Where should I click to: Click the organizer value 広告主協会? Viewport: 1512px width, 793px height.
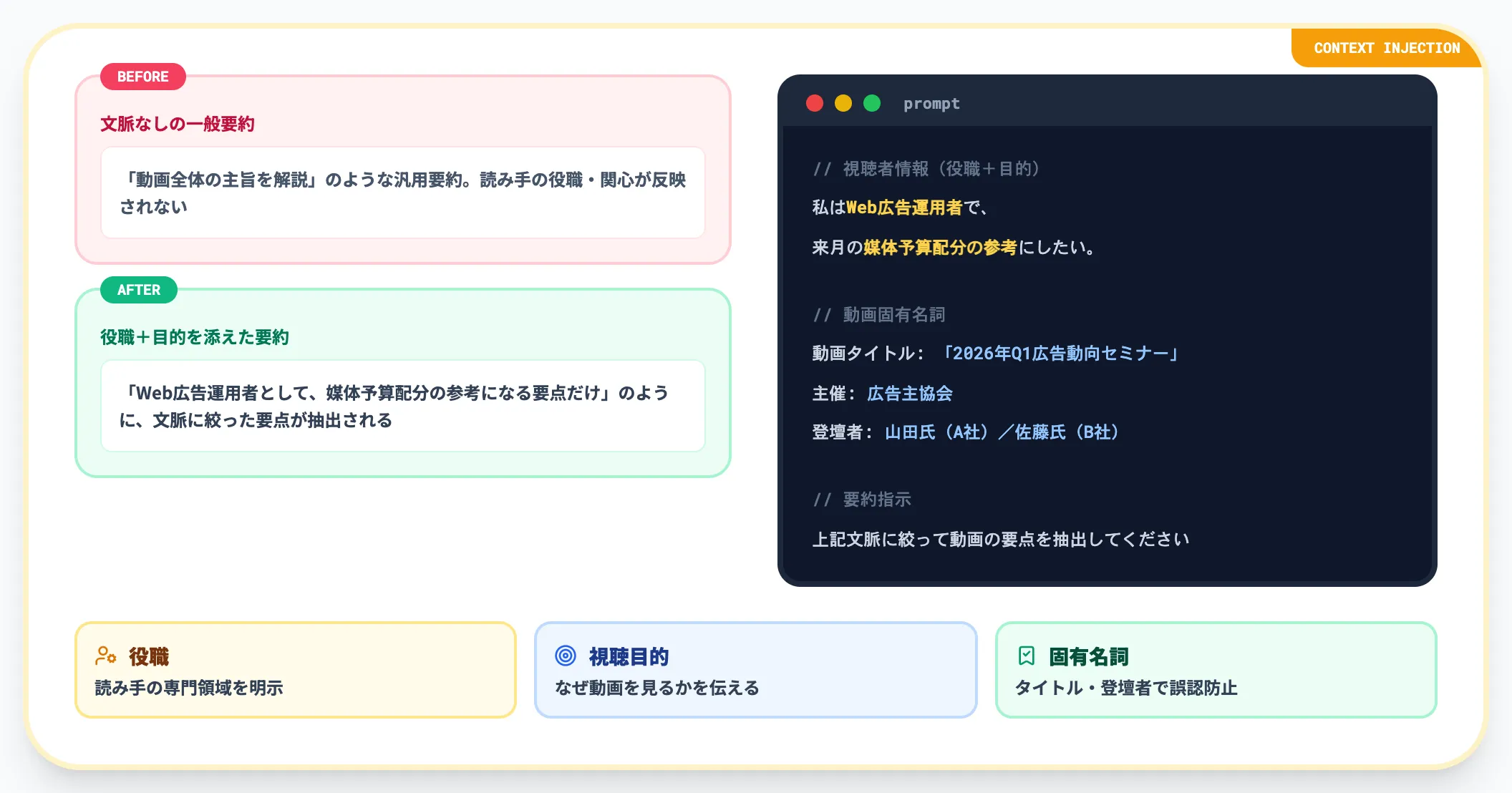click(910, 394)
